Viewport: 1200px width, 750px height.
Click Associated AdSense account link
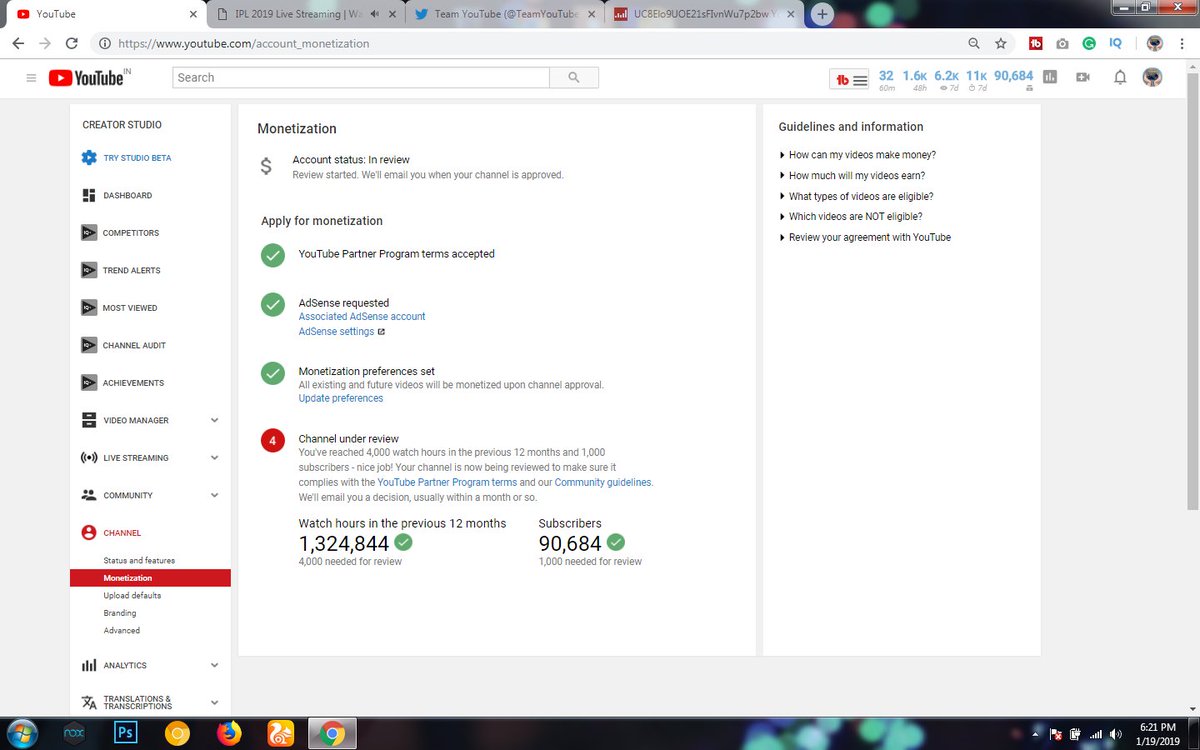362,316
